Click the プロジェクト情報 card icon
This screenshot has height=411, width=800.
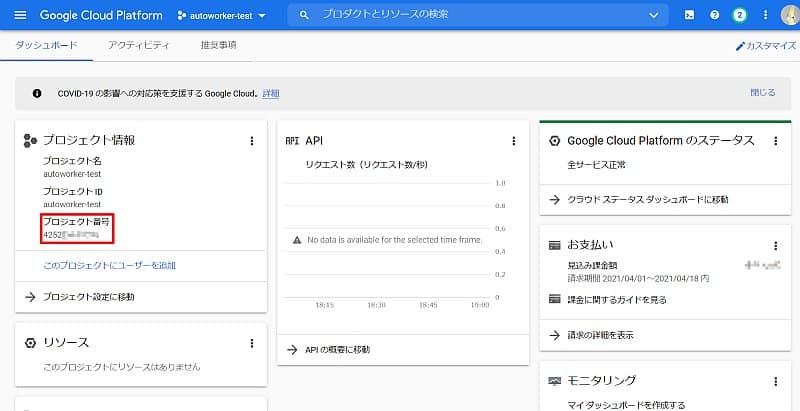tap(31, 141)
